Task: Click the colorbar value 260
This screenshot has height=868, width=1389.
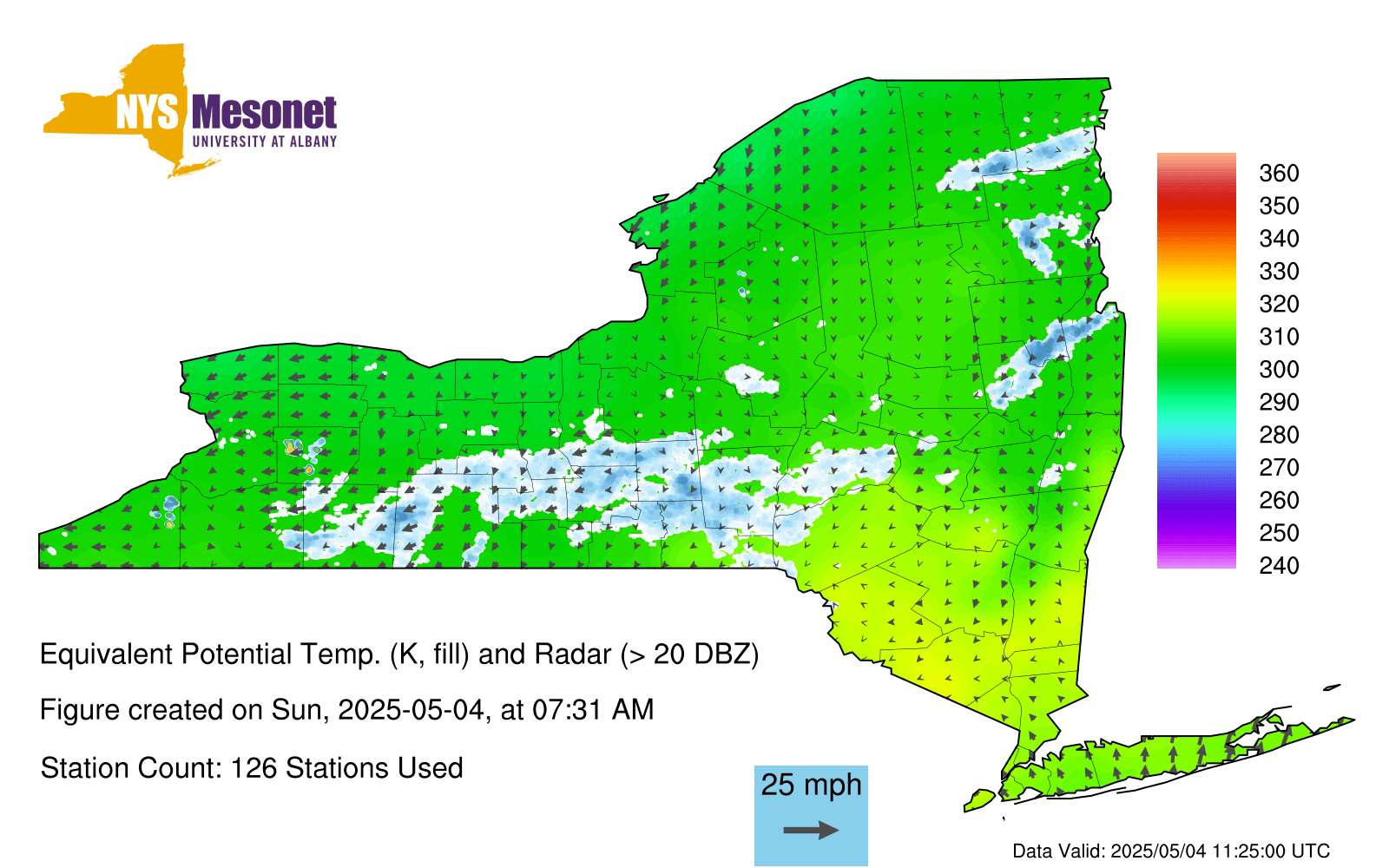Action: [x=1279, y=501]
